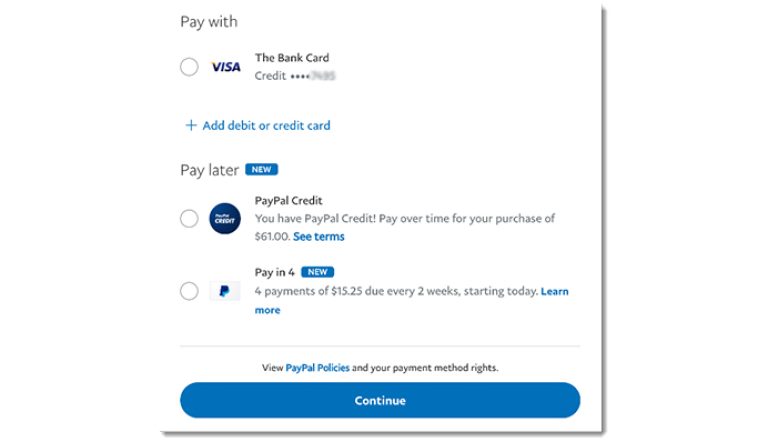Click the PayPal logo beside Pay in 4
The image size is (768, 442).
coord(225,291)
